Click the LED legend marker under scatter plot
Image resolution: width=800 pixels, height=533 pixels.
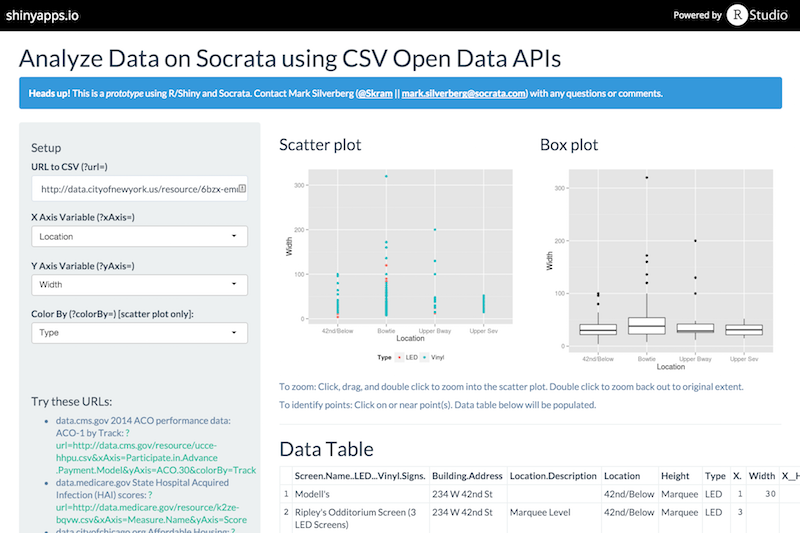point(401,356)
